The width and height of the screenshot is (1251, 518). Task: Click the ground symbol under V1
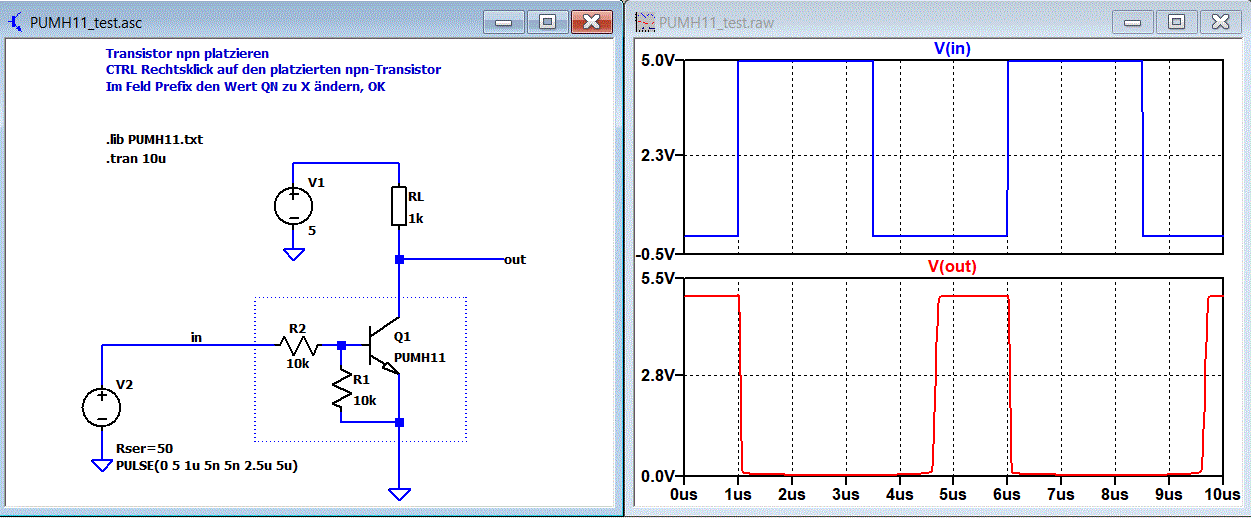coord(293,254)
